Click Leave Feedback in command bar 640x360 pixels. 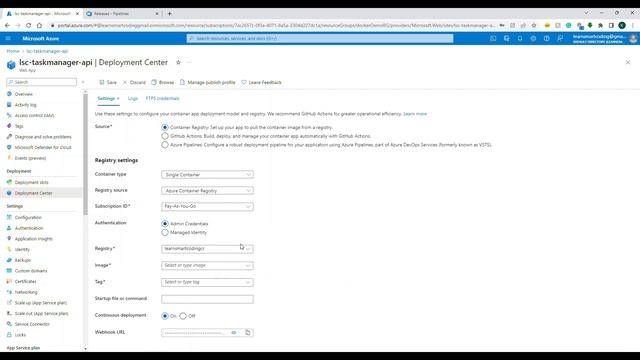pos(261,82)
